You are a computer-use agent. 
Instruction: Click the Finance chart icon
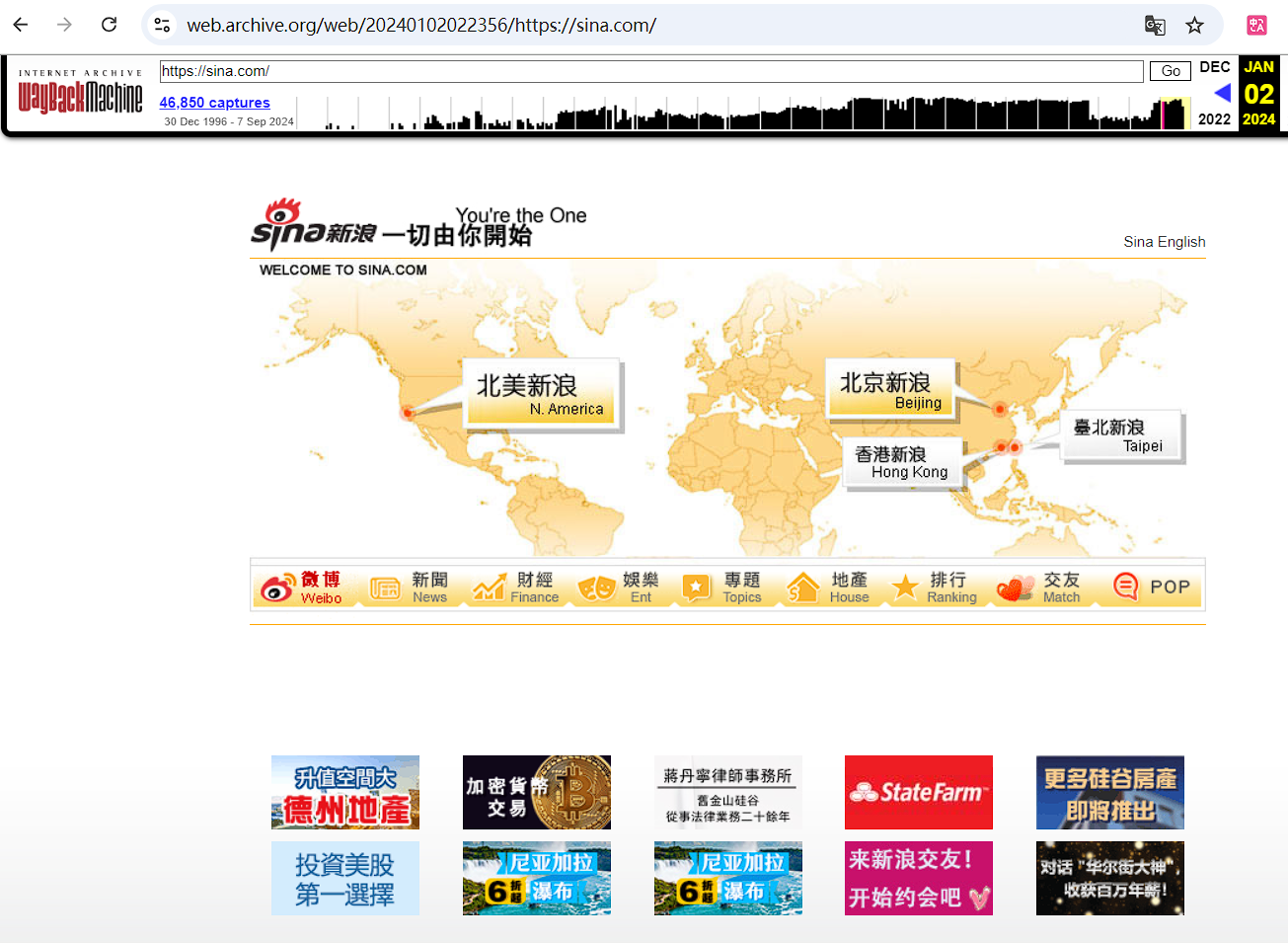tap(489, 588)
